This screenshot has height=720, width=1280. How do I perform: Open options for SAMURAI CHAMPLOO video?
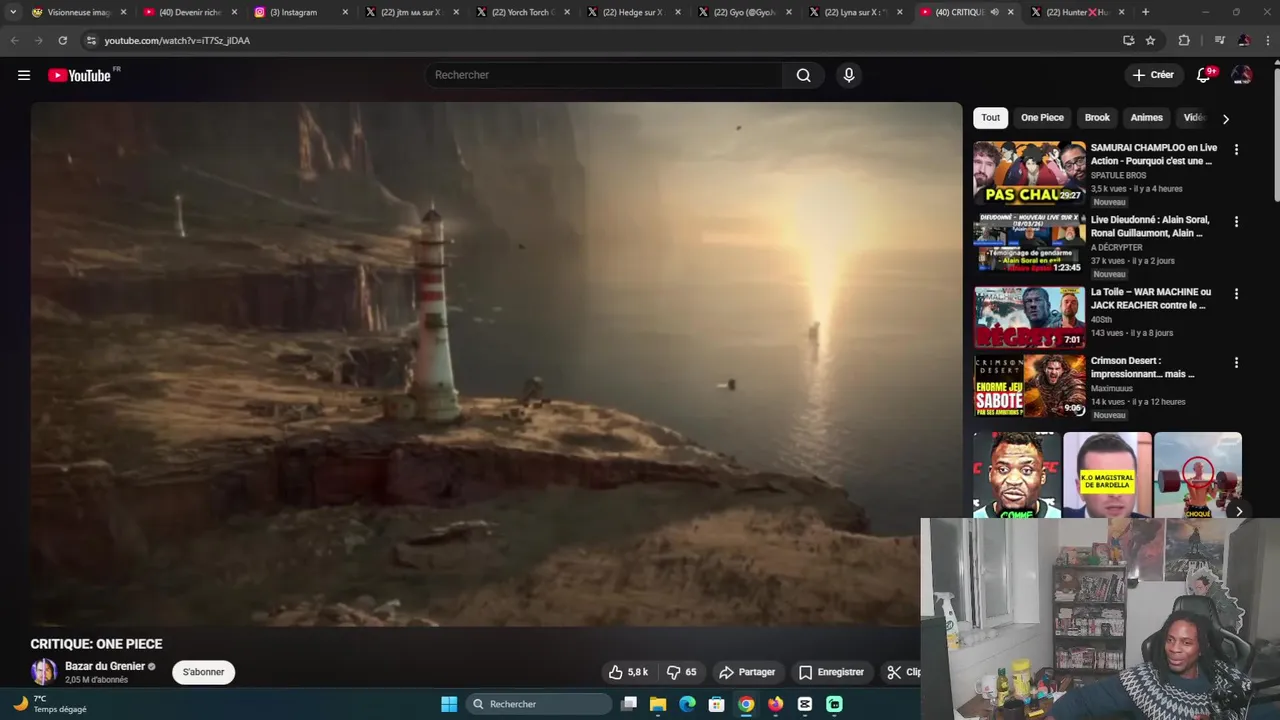point(1236,149)
